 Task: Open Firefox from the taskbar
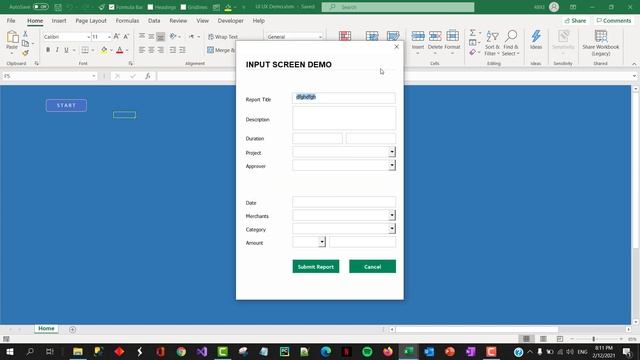388,351
